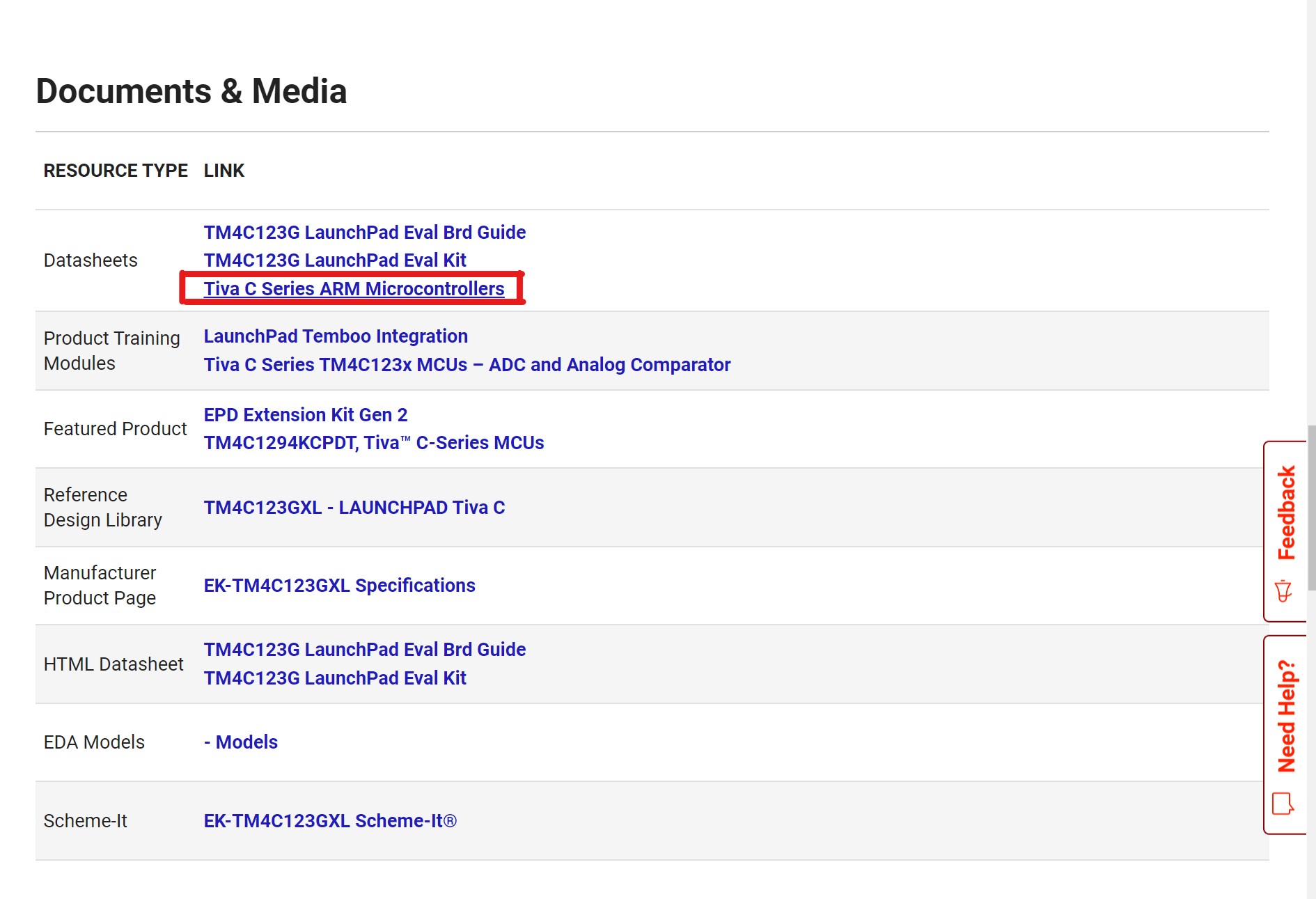Open TM4C123G LaunchPad Eval Brd Guide datasheet
This screenshot has height=899, width=1316.
[x=364, y=232]
